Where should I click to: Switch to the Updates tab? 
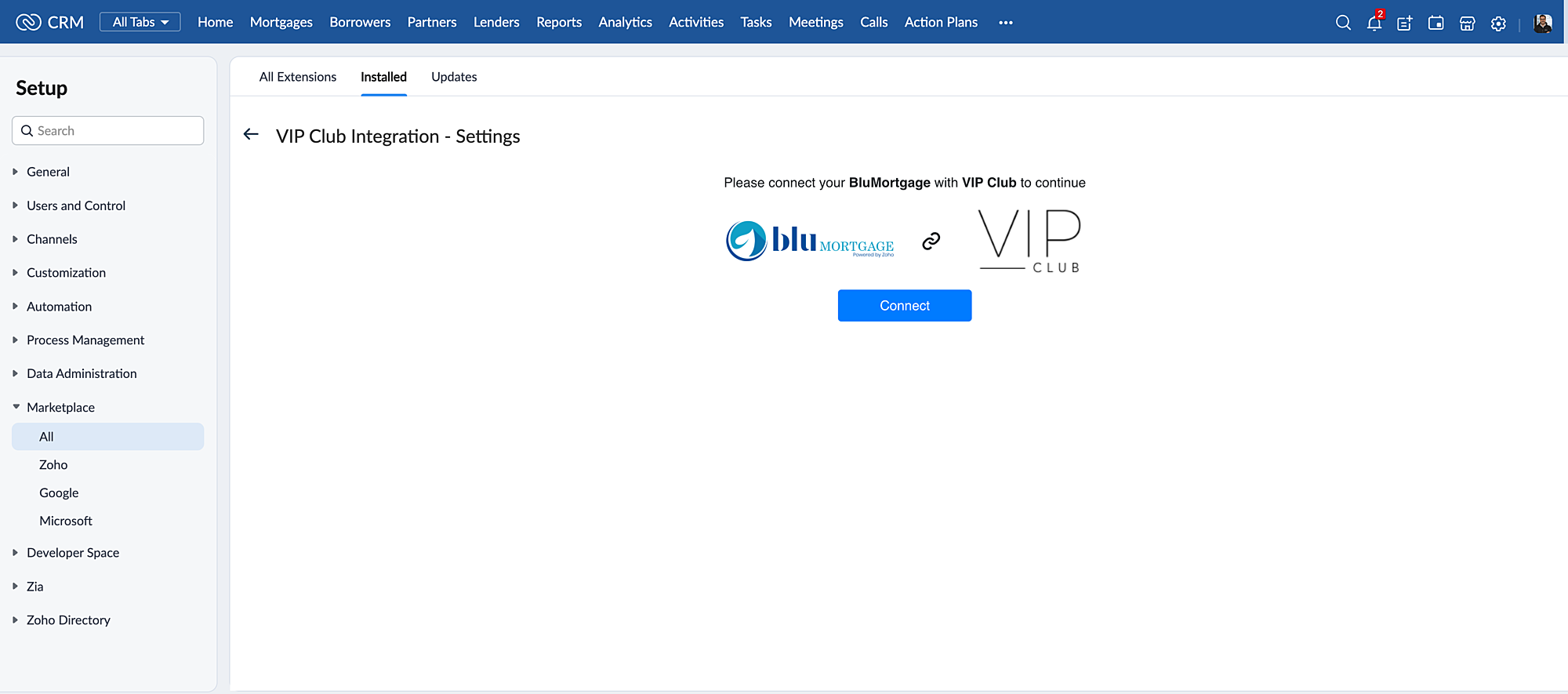coord(454,77)
